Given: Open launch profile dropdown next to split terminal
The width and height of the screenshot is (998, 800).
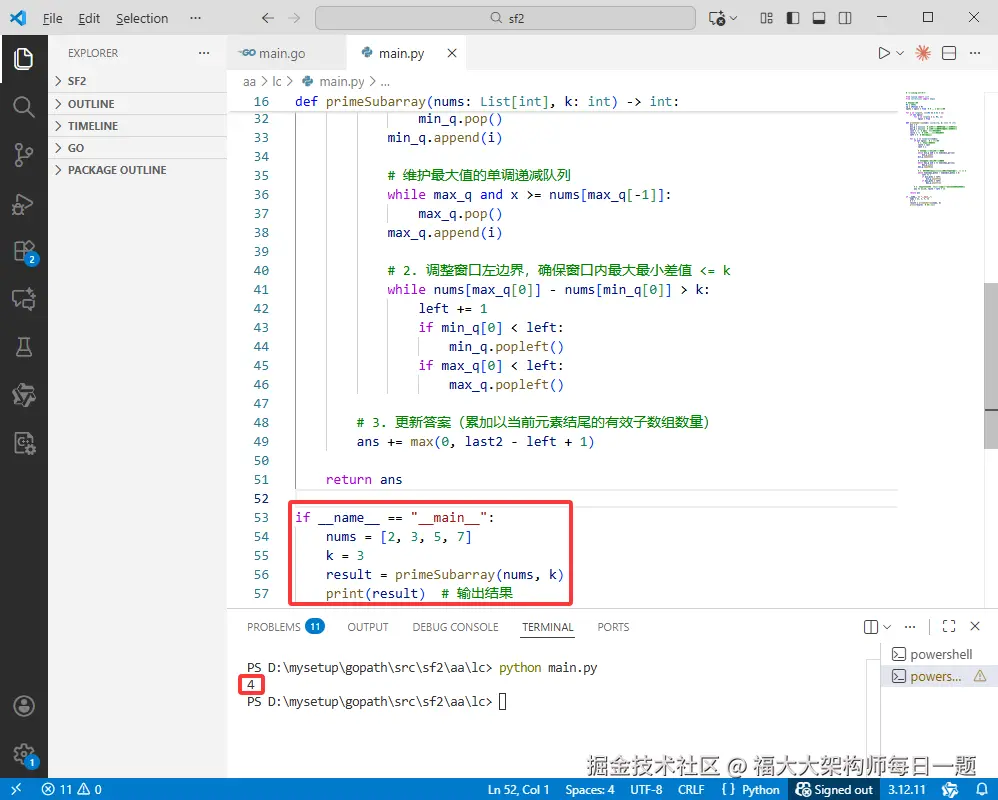Looking at the screenshot, I should pyautogui.click(x=887, y=627).
